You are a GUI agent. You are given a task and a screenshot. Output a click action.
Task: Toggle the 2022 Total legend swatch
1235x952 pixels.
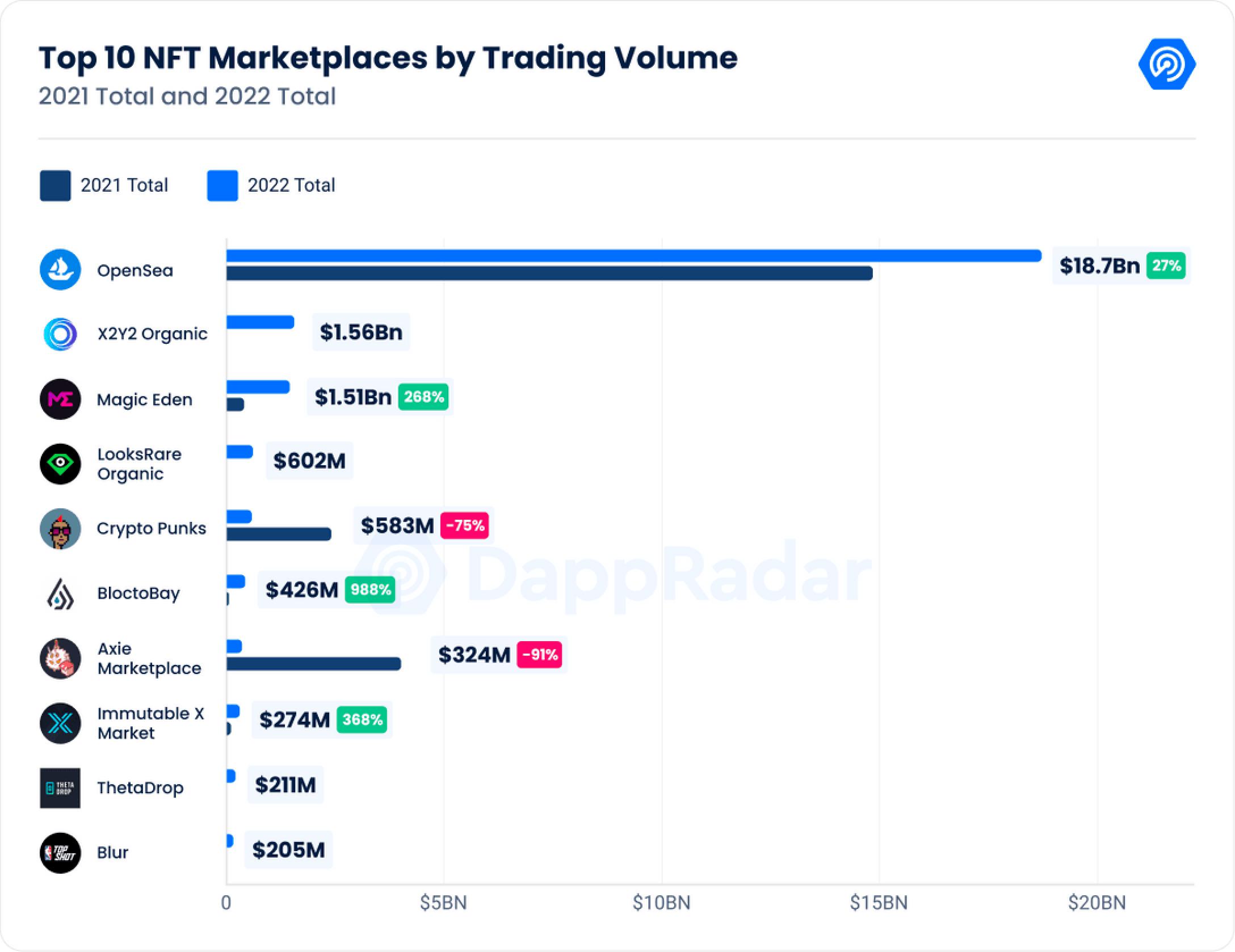[x=222, y=186]
